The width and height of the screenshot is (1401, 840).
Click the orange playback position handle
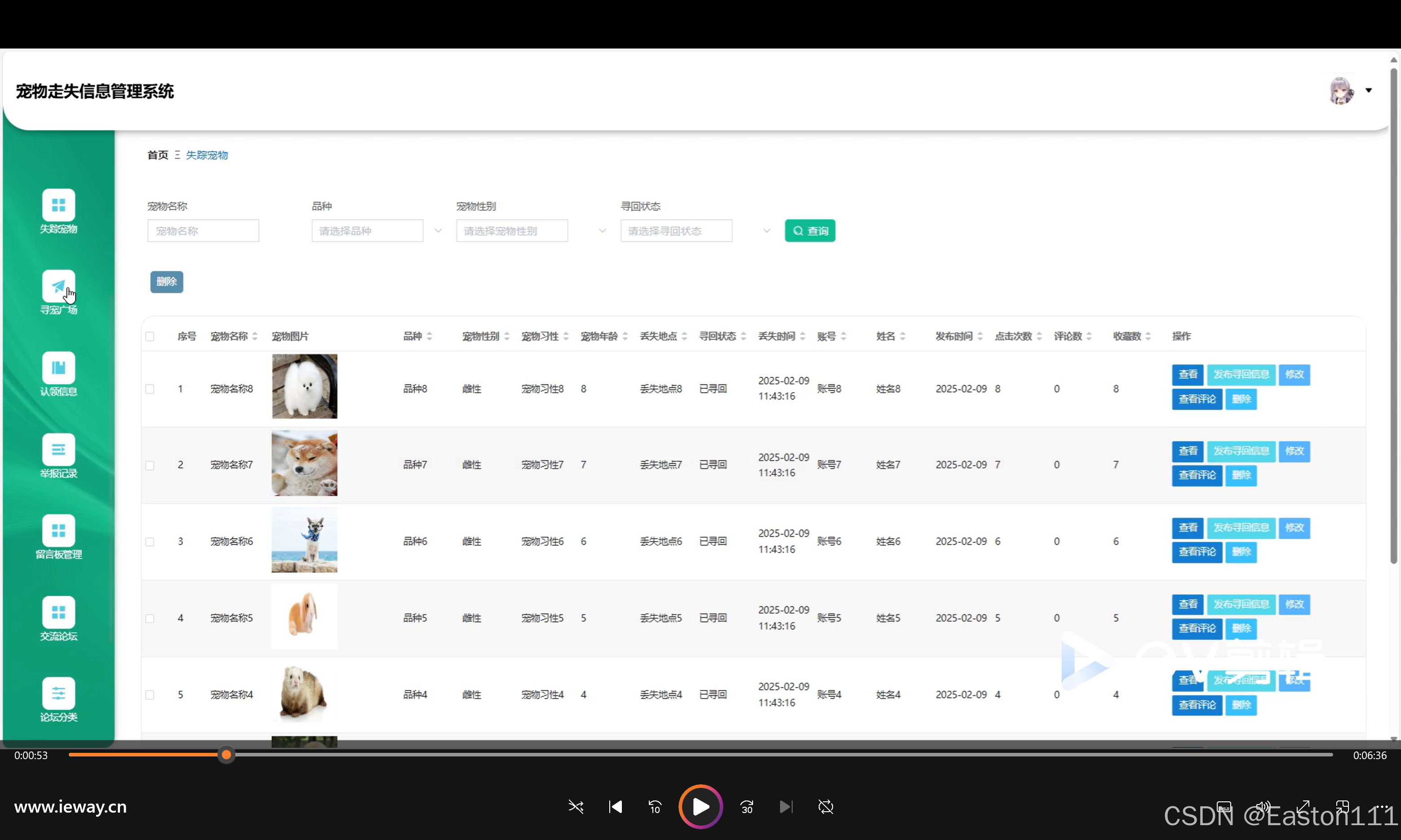coord(226,755)
